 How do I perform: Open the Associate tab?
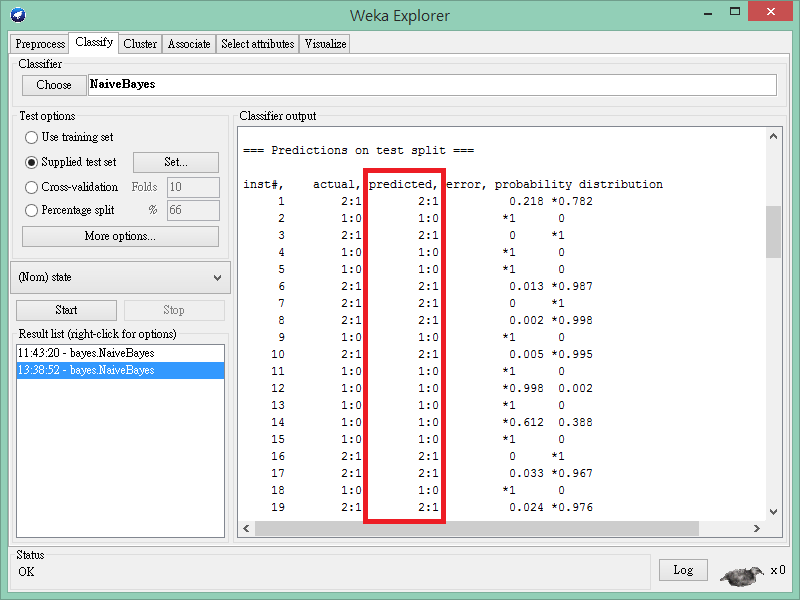click(x=189, y=44)
